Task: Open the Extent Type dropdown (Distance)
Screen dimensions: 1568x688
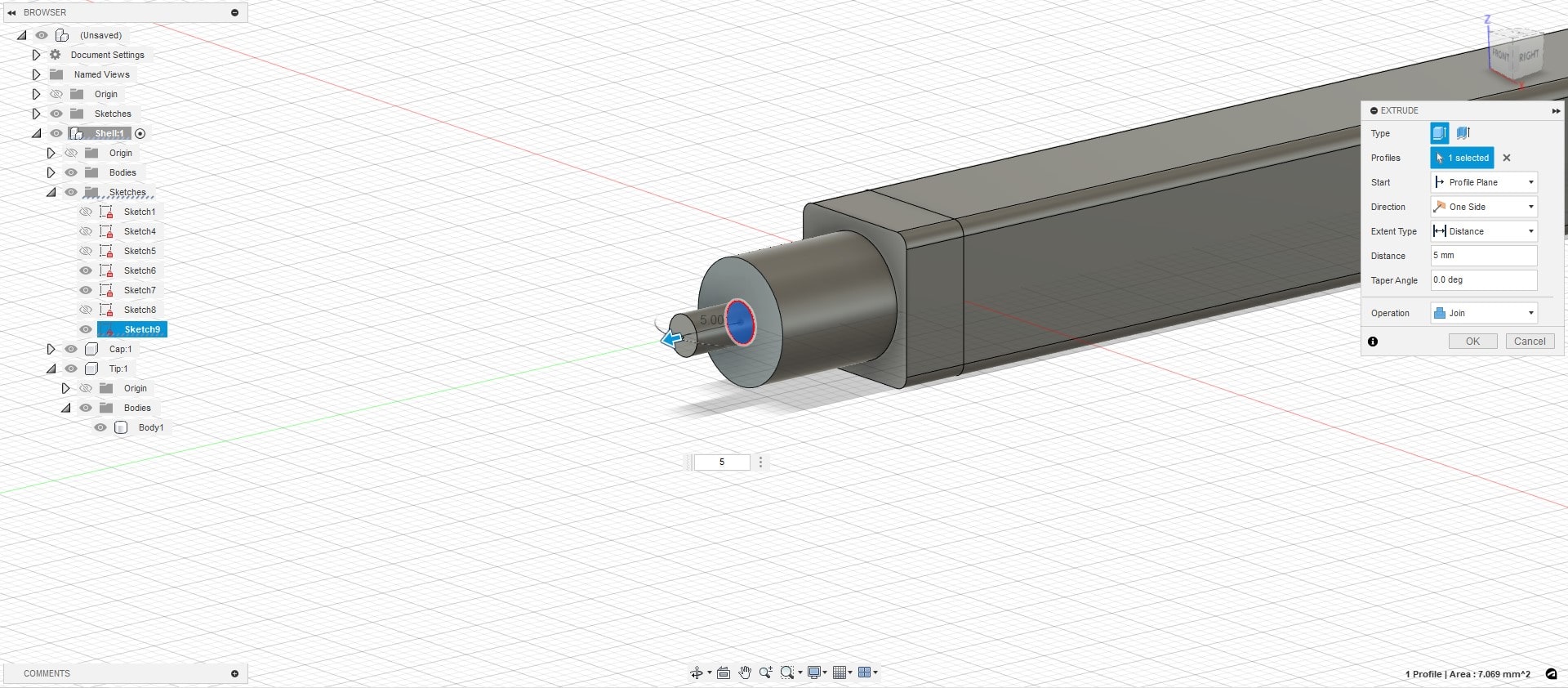Action: click(x=1484, y=231)
